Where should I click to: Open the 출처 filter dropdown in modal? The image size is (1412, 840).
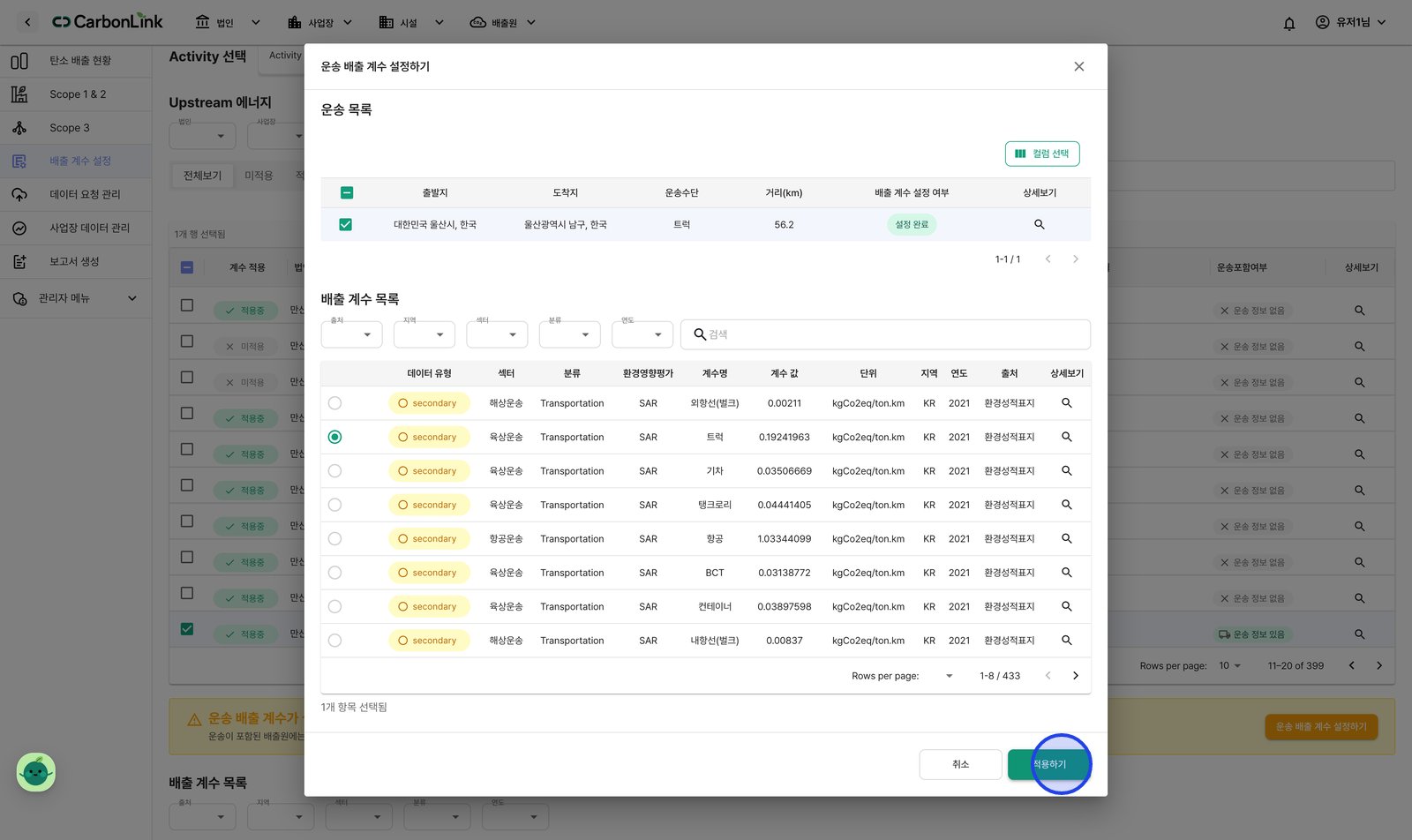(351, 334)
